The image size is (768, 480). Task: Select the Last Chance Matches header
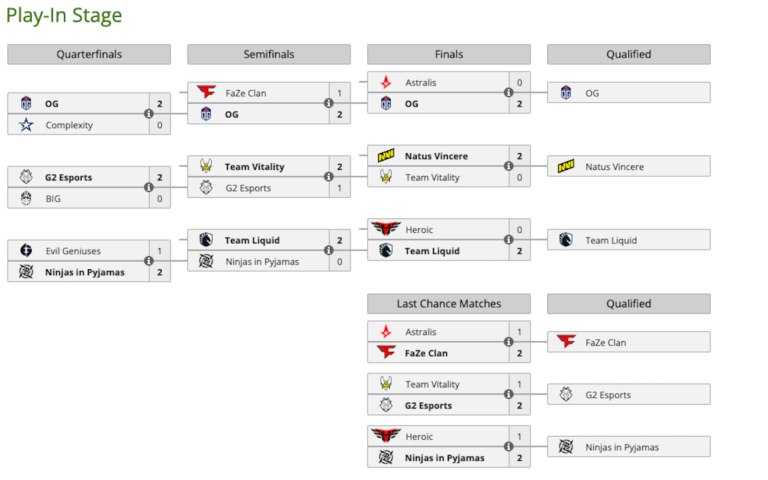point(449,303)
